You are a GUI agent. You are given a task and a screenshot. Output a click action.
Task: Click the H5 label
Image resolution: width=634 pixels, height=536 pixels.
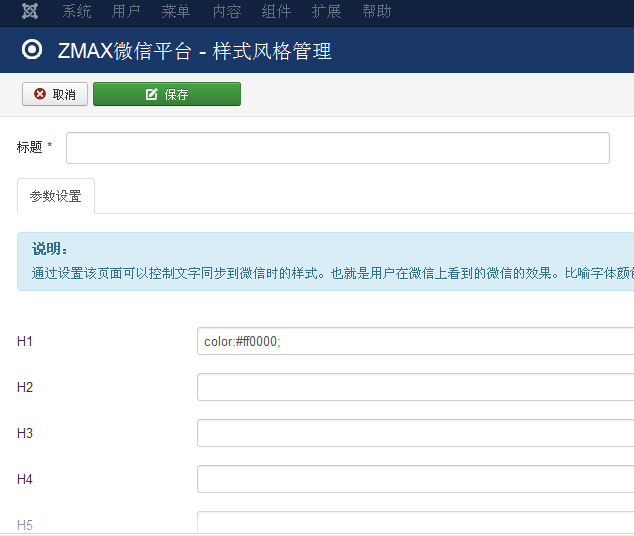tap(25, 525)
